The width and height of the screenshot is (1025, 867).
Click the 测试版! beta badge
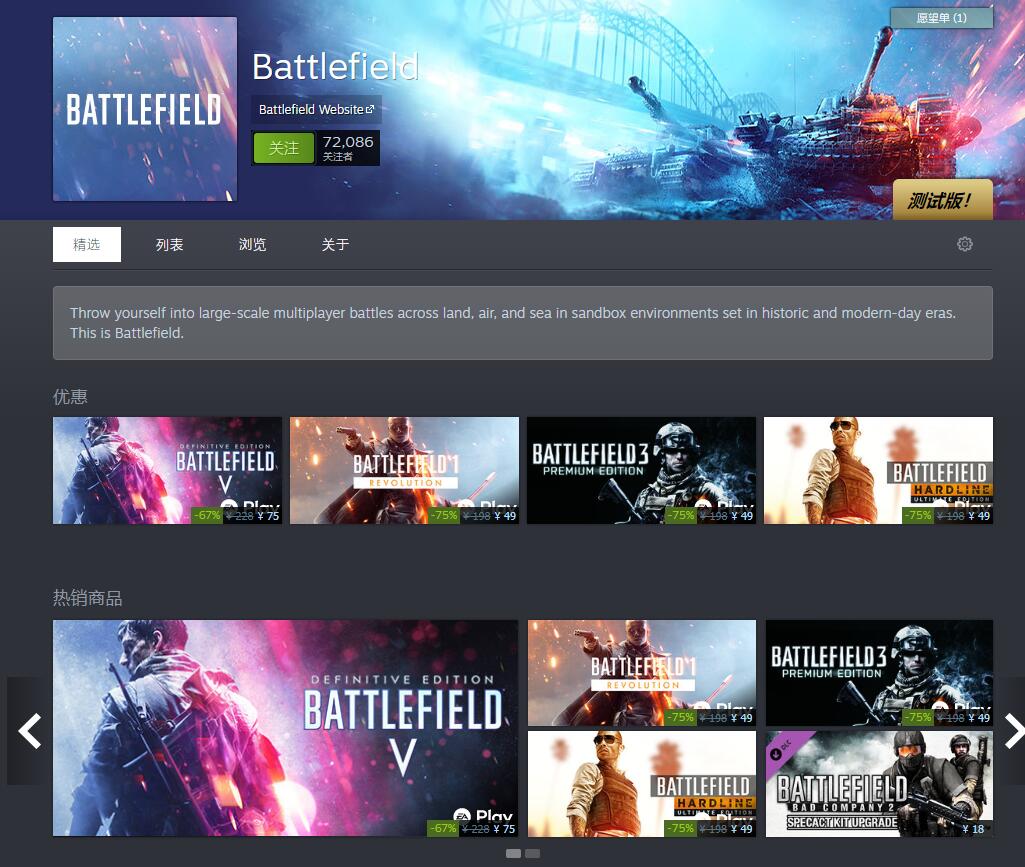pyautogui.click(x=943, y=199)
